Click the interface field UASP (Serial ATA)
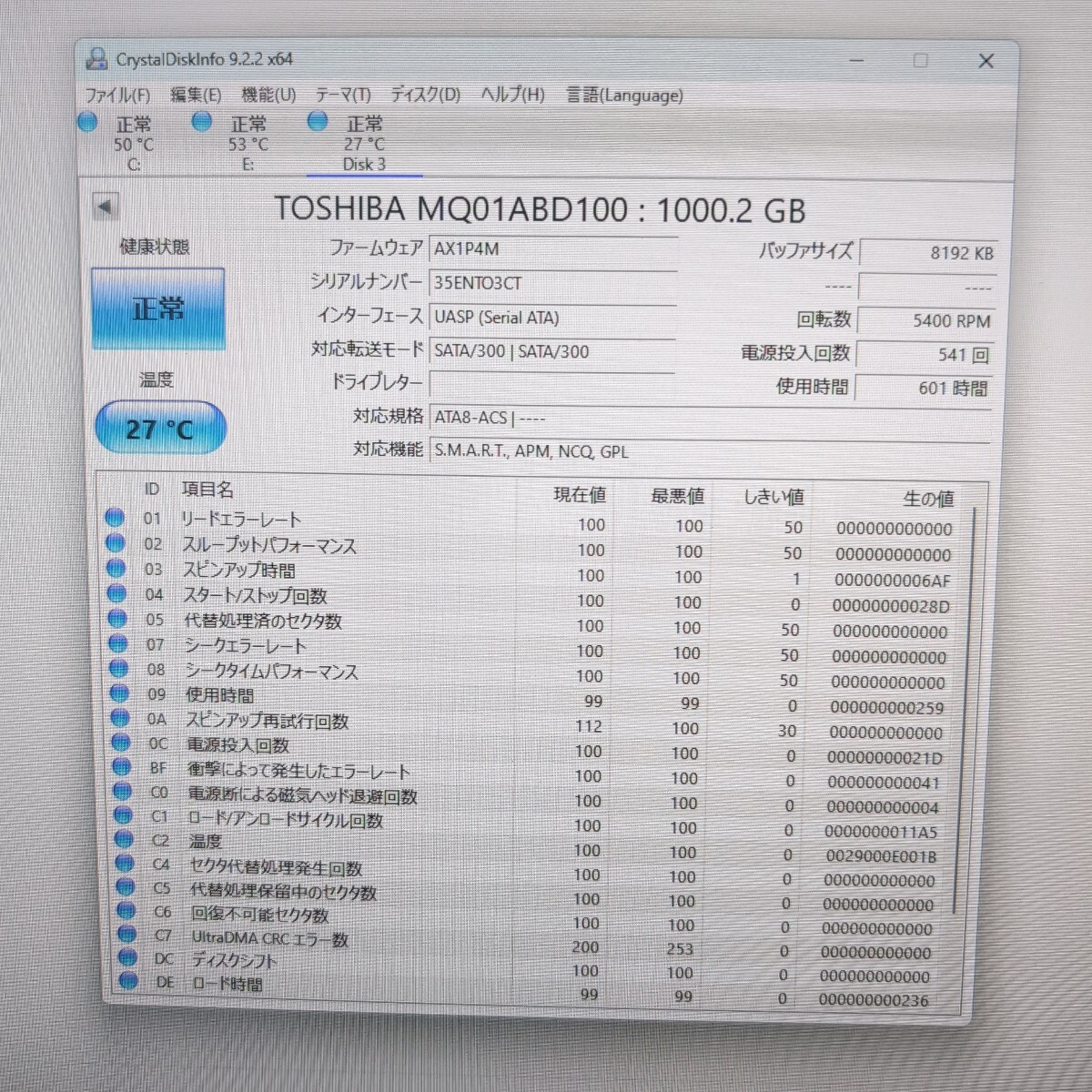Image resolution: width=1092 pixels, height=1092 pixels. coord(552,317)
